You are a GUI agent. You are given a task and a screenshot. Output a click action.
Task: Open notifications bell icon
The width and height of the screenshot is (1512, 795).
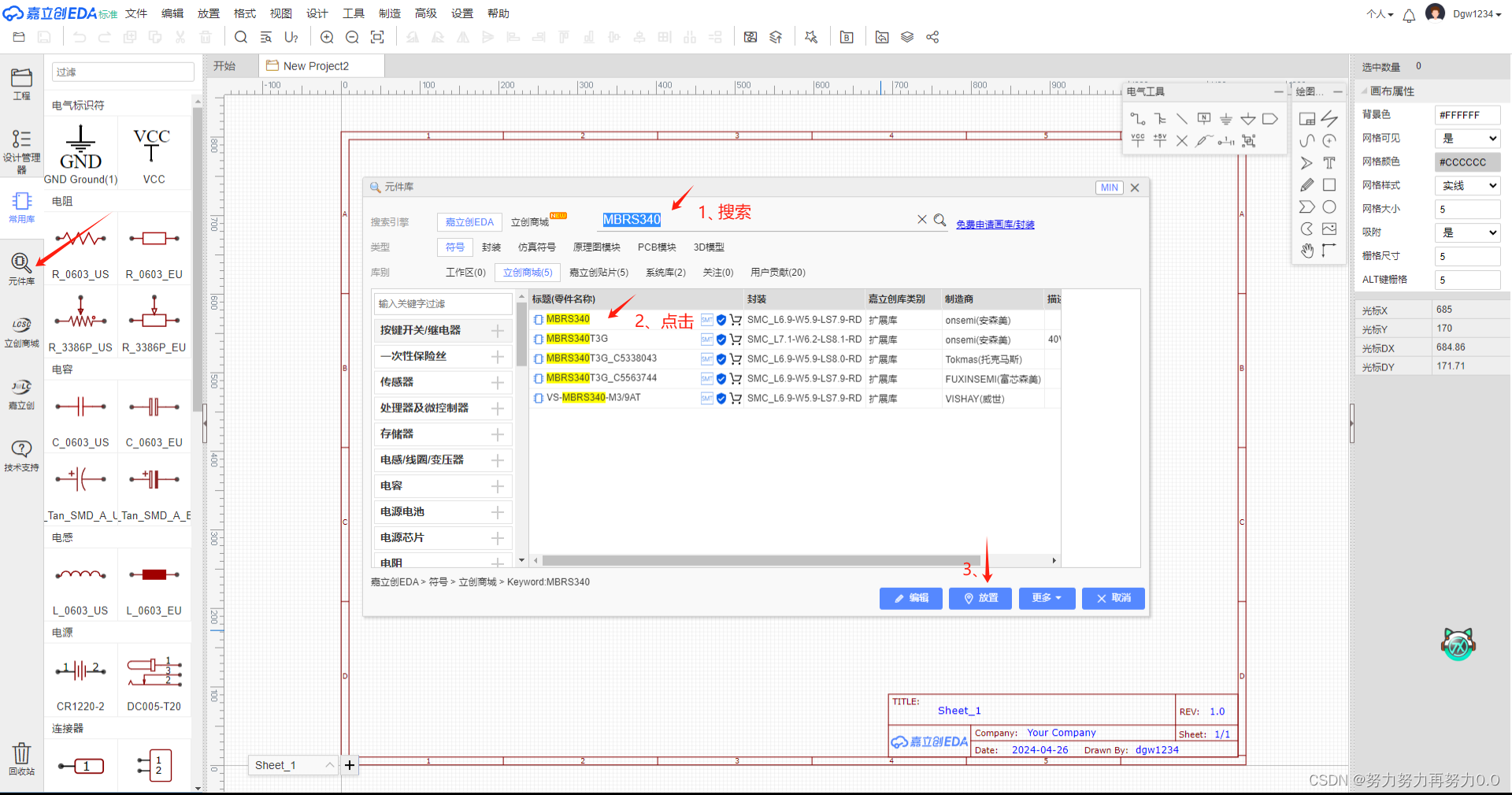tap(1409, 15)
